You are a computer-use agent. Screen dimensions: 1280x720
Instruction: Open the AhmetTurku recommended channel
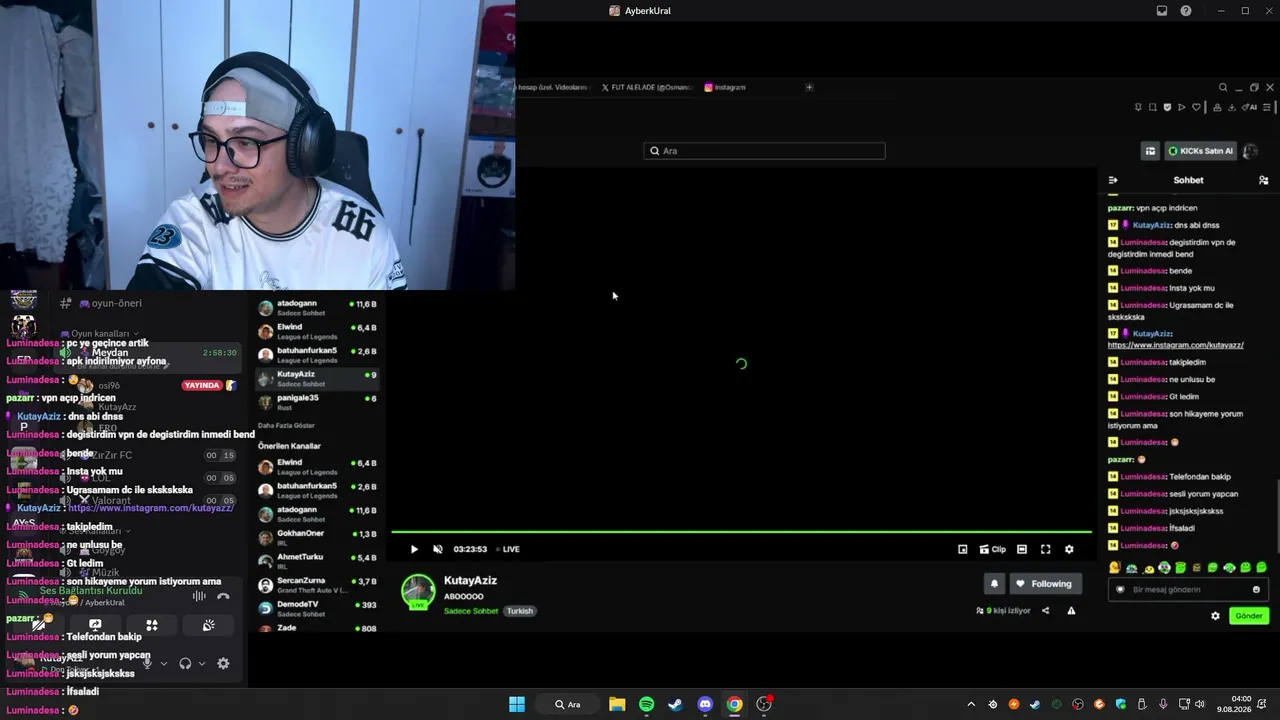pos(318,561)
